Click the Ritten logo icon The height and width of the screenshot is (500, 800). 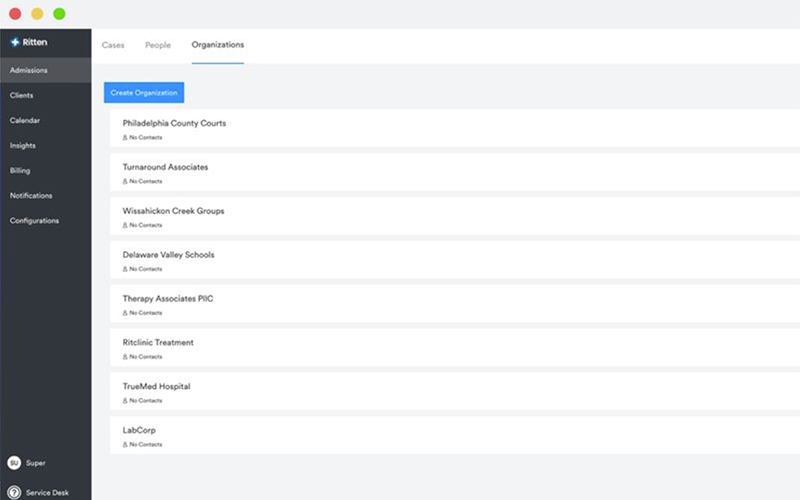tap(15, 42)
